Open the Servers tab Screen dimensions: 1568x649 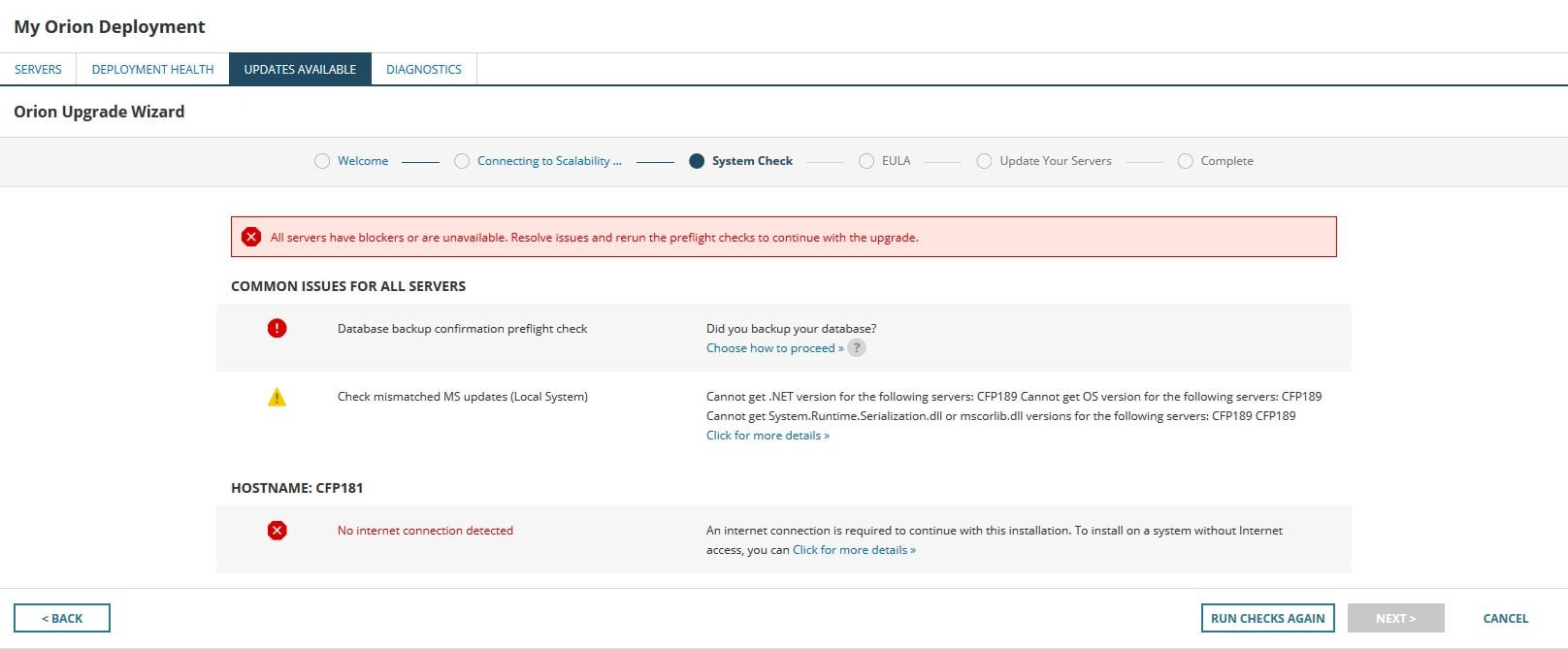pyautogui.click(x=38, y=69)
